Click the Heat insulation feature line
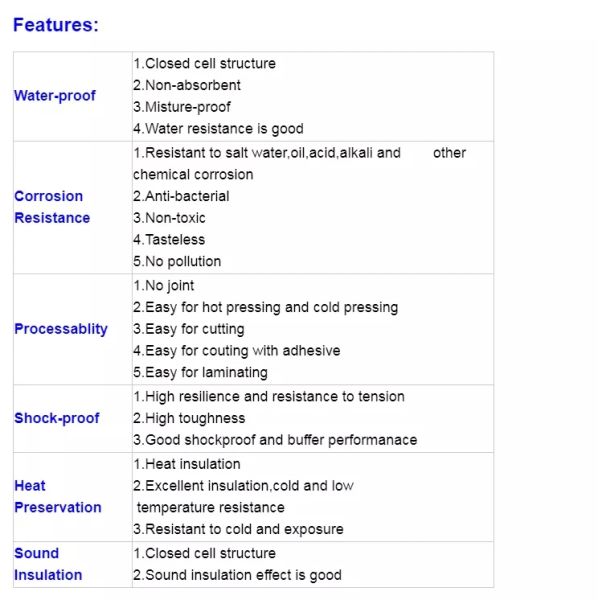The width and height of the screenshot is (600, 600). [x=187, y=464]
